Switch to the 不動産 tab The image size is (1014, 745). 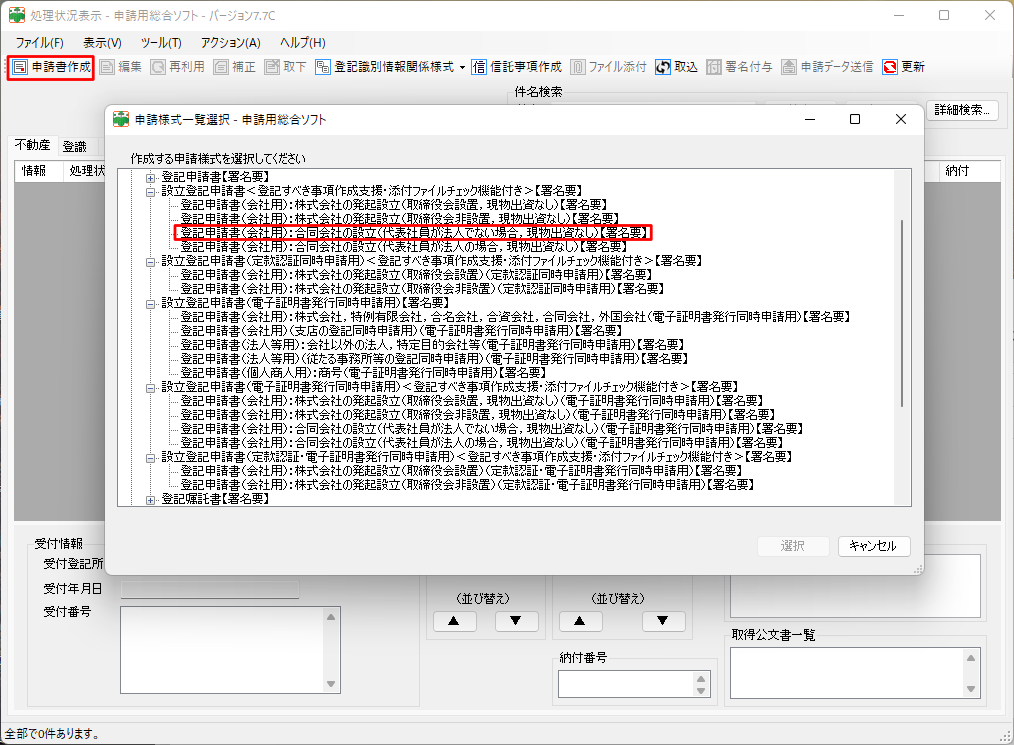32,146
